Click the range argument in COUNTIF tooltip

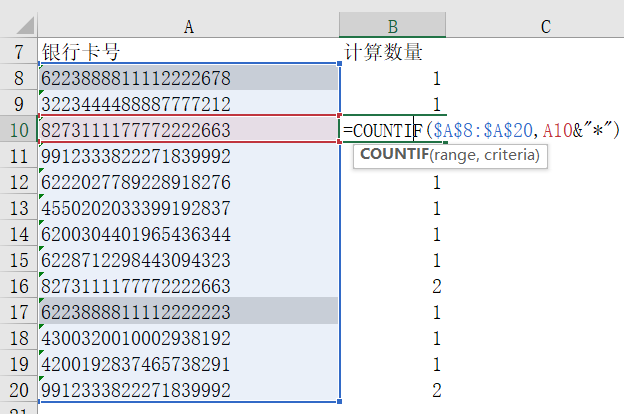[456, 155]
